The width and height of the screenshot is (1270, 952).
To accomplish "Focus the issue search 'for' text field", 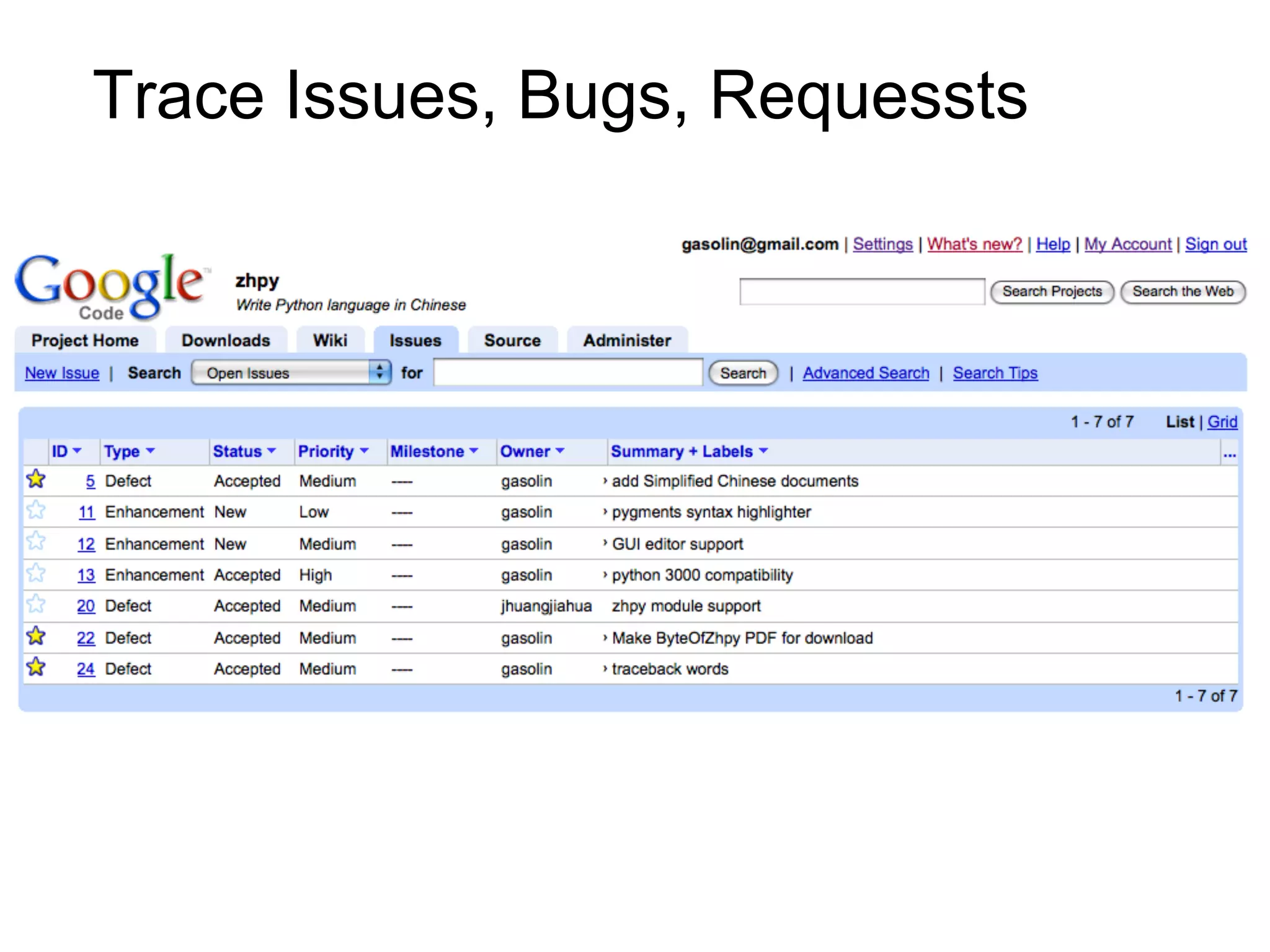I will tap(568, 372).
